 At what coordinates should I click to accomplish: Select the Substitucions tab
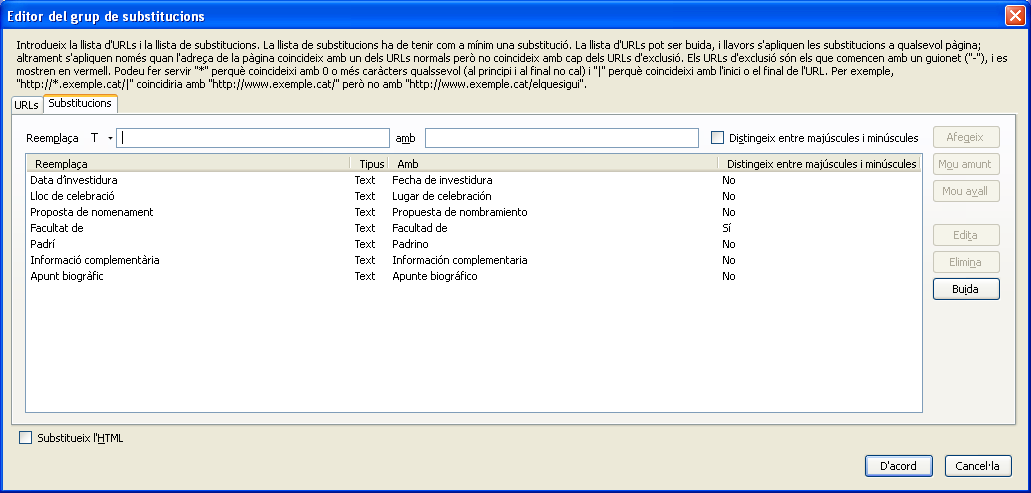pos(80,104)
